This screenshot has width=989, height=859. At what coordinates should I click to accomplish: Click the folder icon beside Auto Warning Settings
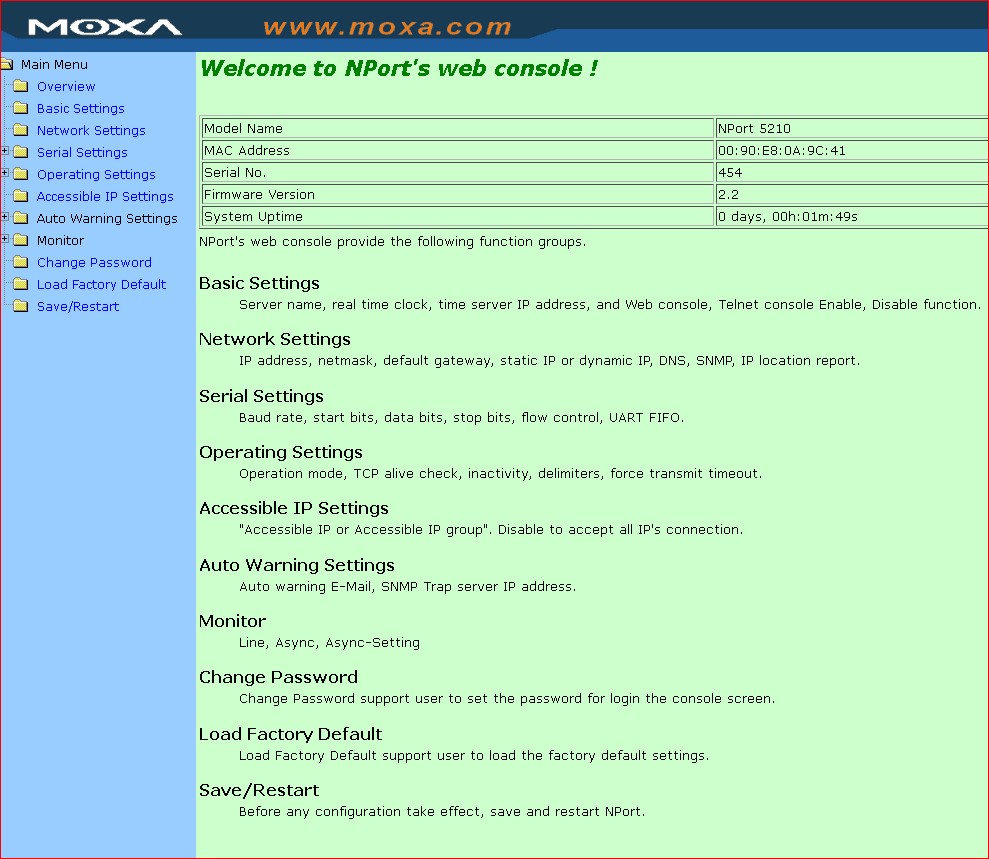tap(21, 218)
